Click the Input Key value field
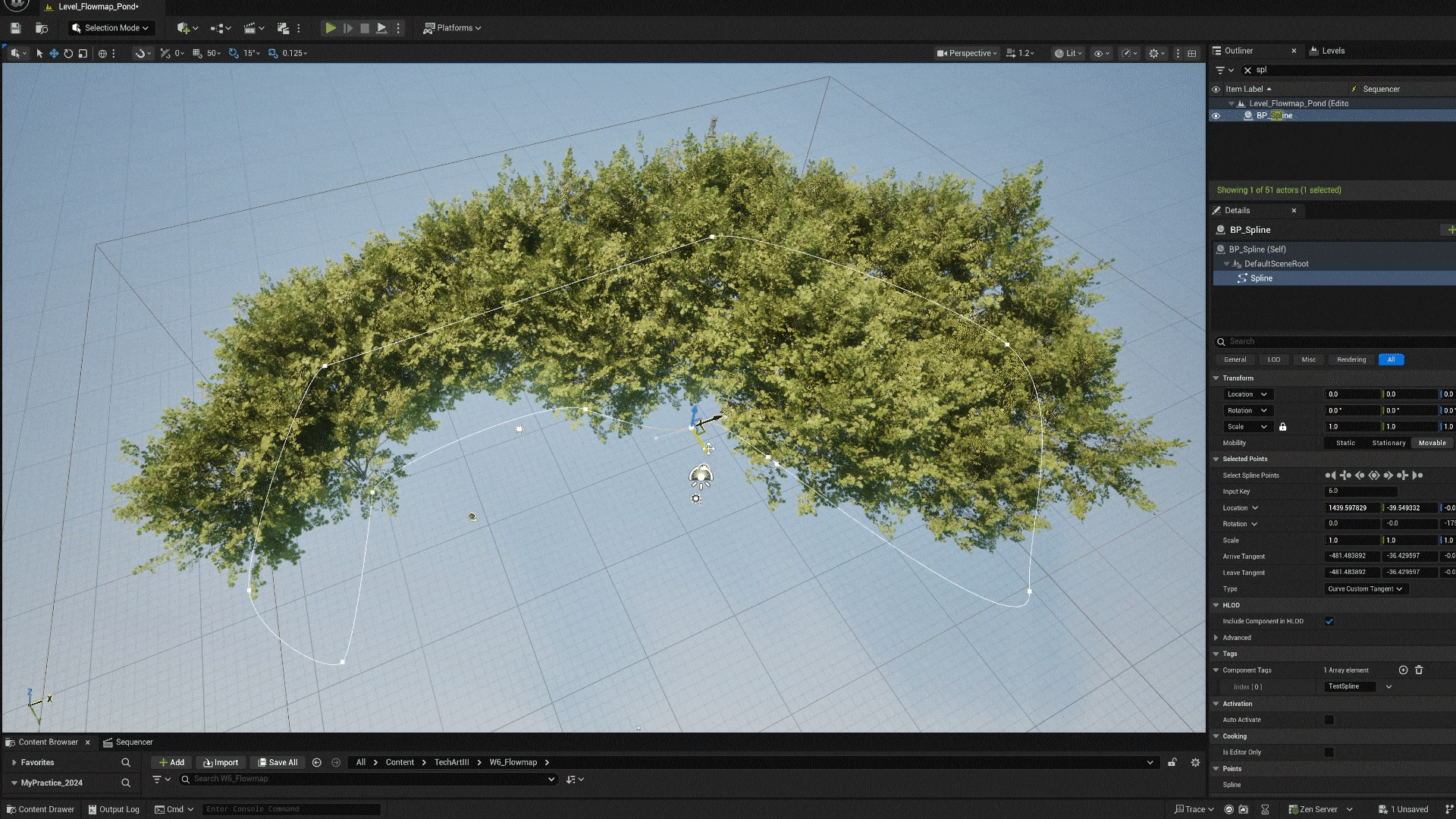The height and width of the screenshot is (819, 1456). [x=1360, y=491]
